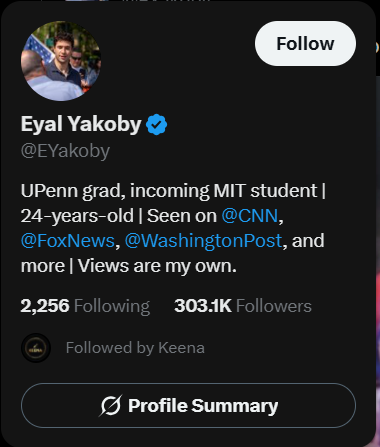Visit the @FoxNews mention in the bio

click(x=68, y=241)
